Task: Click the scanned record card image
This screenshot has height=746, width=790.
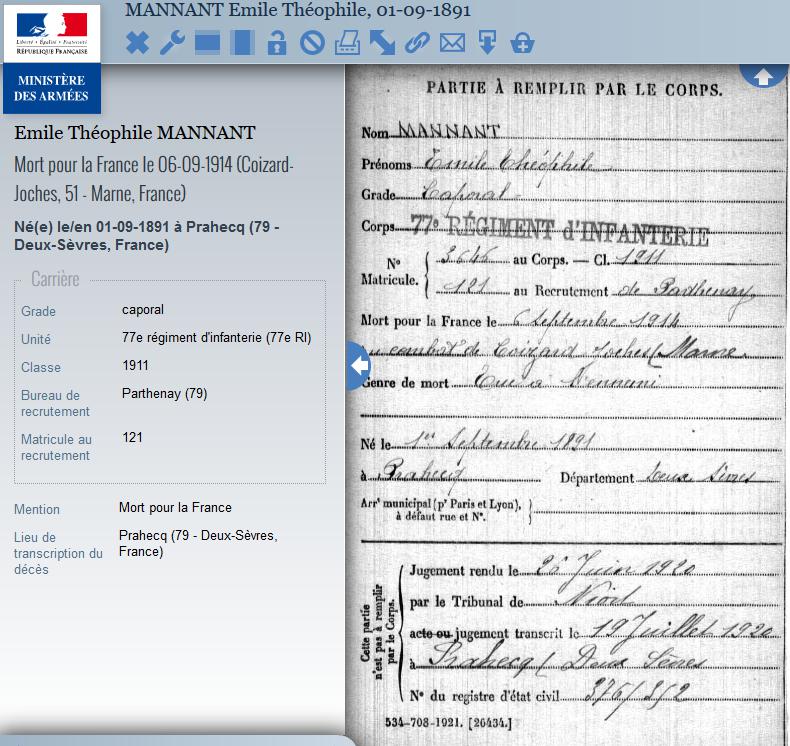Action: pyautogui.click(x=567, y=404)
